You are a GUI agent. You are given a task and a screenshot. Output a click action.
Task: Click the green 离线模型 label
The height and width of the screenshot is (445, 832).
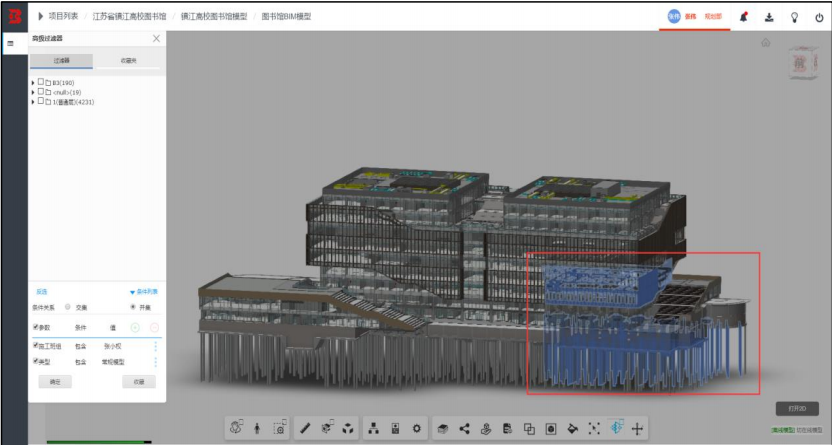pyautogui.click(x=783, y=430)
